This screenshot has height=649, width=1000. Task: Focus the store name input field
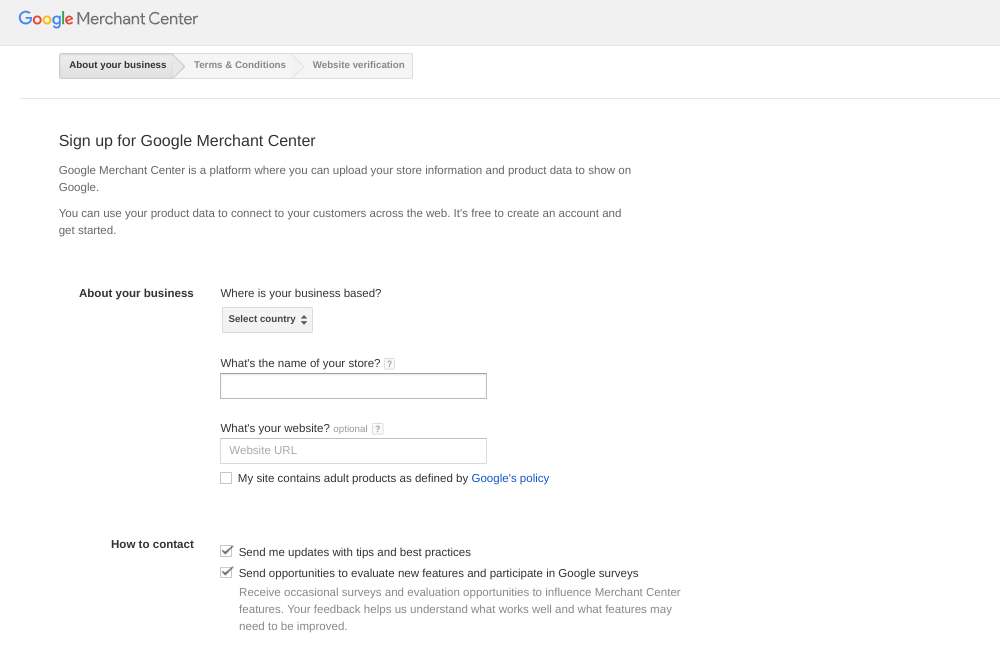point(353,386)
